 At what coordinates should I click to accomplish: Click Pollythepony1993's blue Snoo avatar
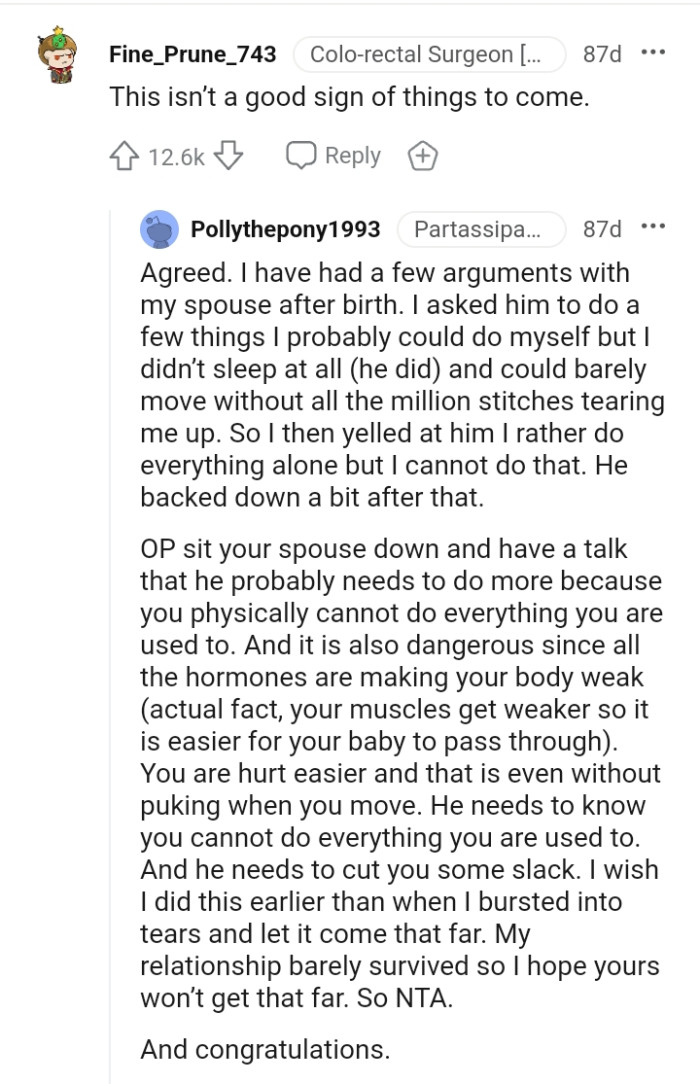click(x=158, y=229)
